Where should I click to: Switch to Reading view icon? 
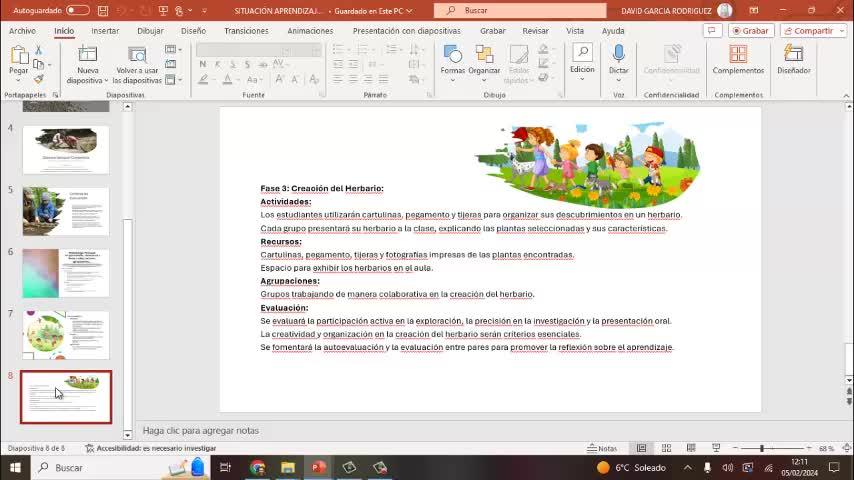(x=691, y=448)
